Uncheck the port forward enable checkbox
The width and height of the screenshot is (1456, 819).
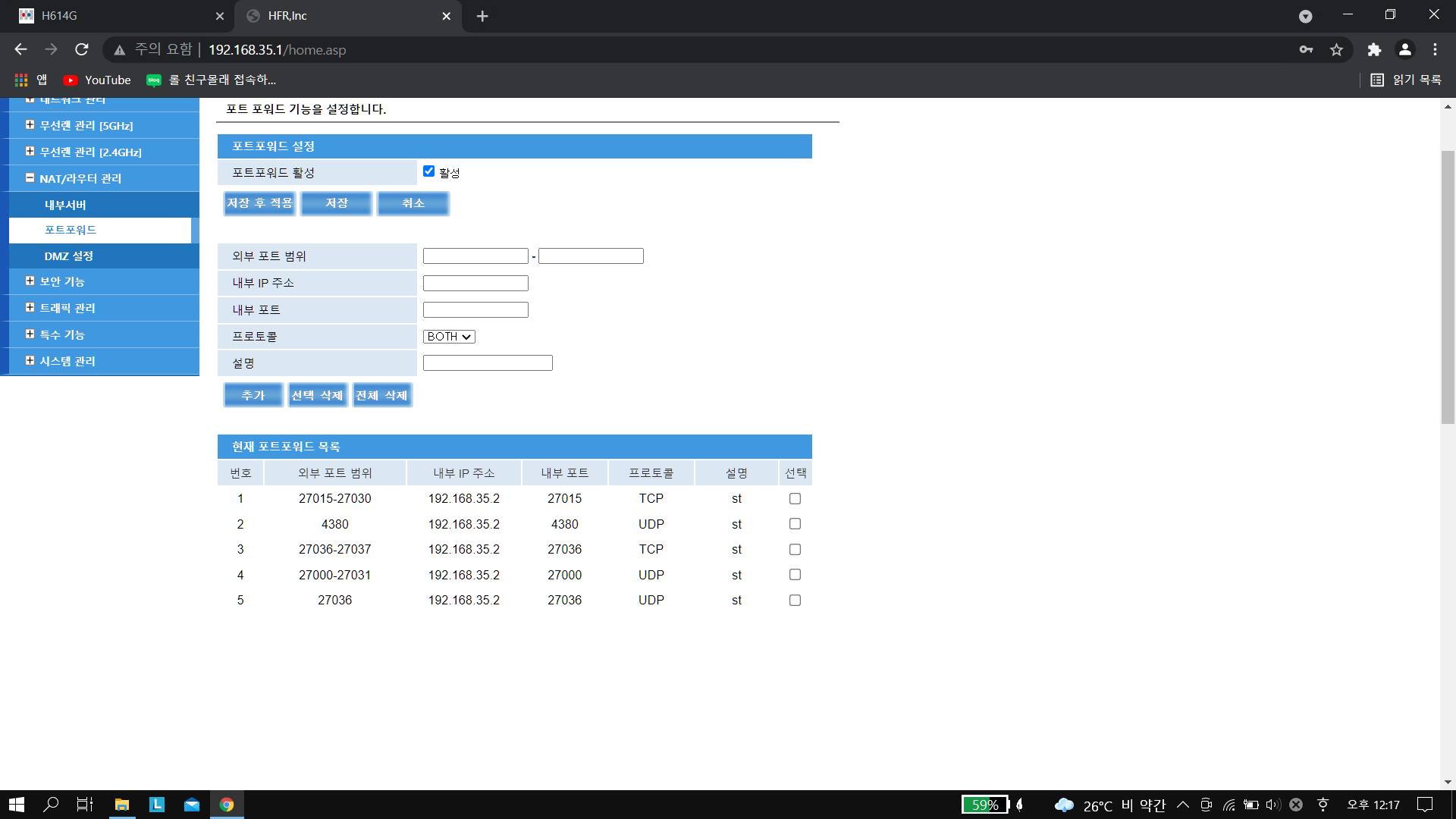pyautogui.click(x=429, y=171)
